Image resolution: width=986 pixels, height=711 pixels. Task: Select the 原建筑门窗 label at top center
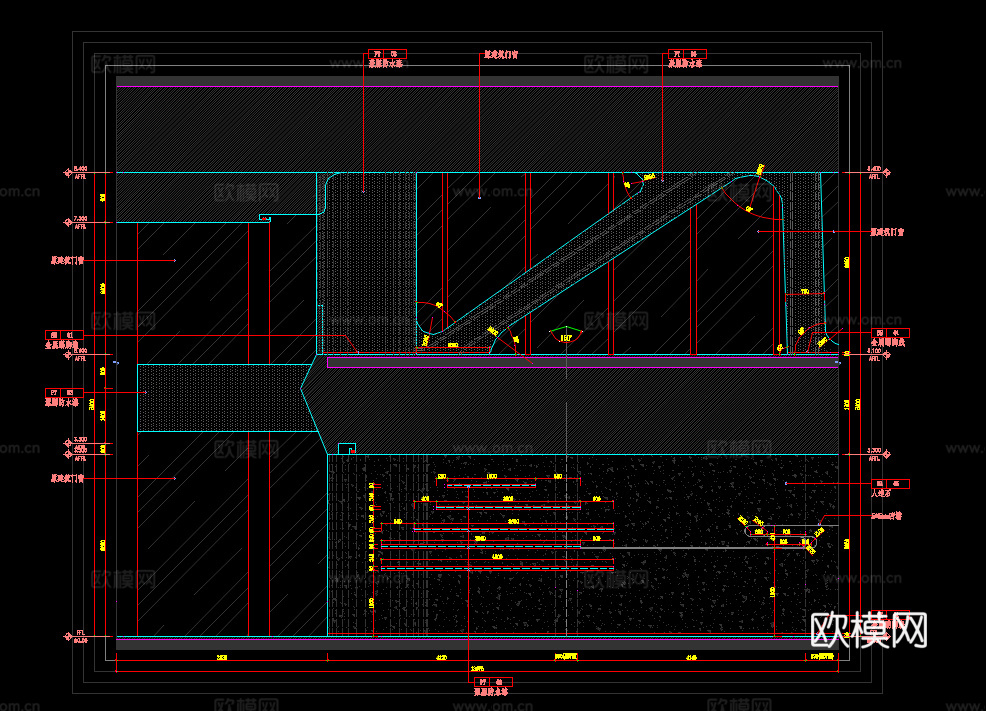click(x=501, y=55)
